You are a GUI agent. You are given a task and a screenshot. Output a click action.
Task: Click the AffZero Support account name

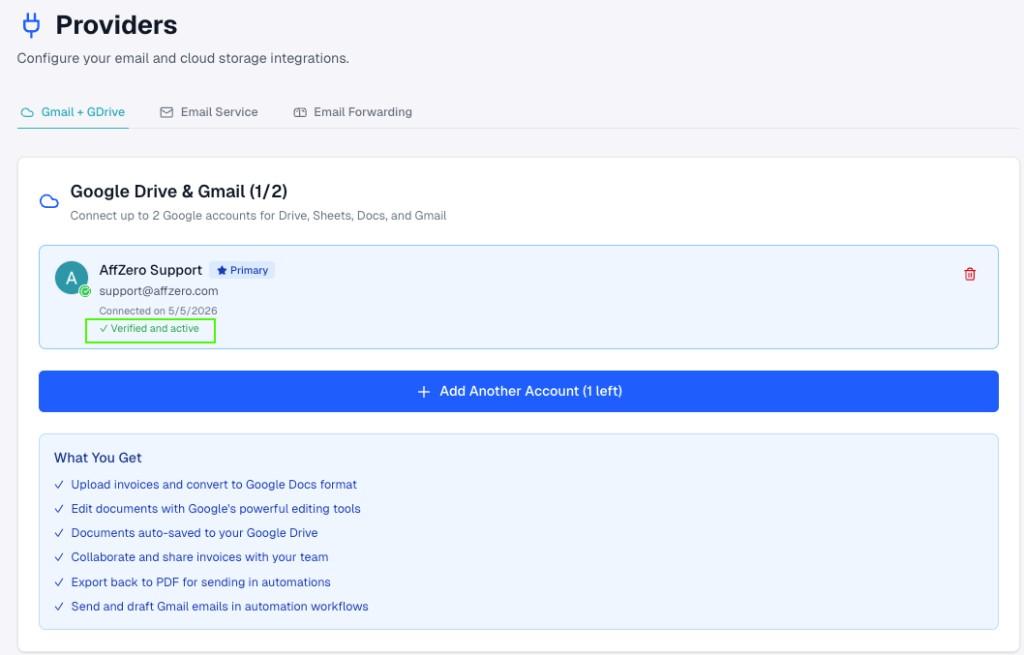(x=151, y=270)
